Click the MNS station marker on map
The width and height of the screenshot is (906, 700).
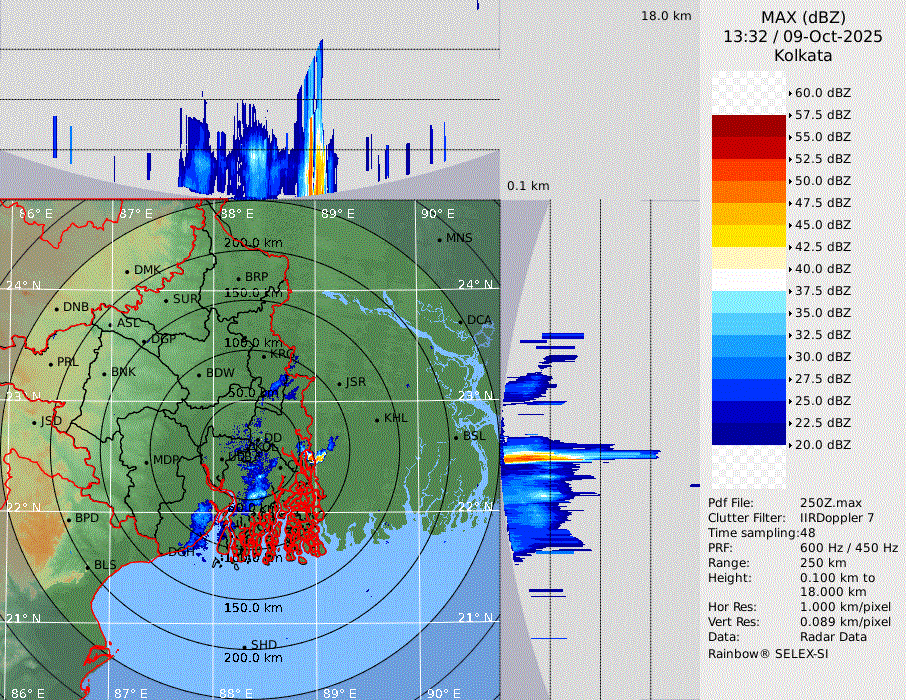(x=439, y=239)
